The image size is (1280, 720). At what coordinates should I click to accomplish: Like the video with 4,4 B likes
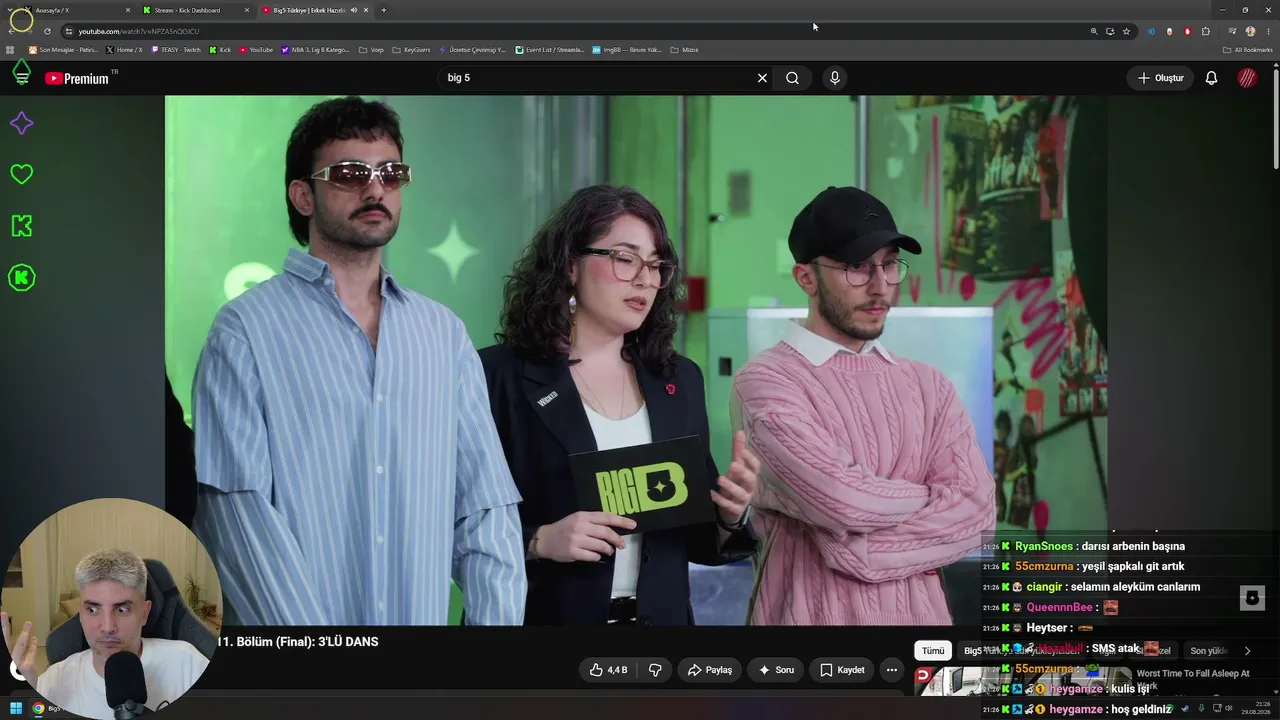point(608,670)
